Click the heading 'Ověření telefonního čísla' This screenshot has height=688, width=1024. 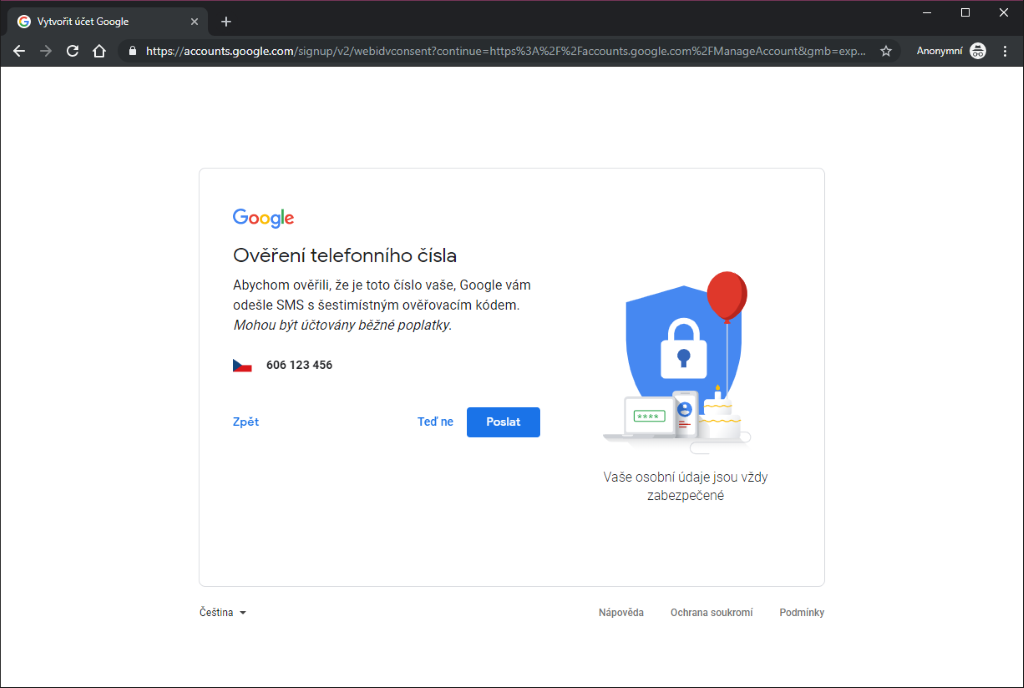point(345,255)
